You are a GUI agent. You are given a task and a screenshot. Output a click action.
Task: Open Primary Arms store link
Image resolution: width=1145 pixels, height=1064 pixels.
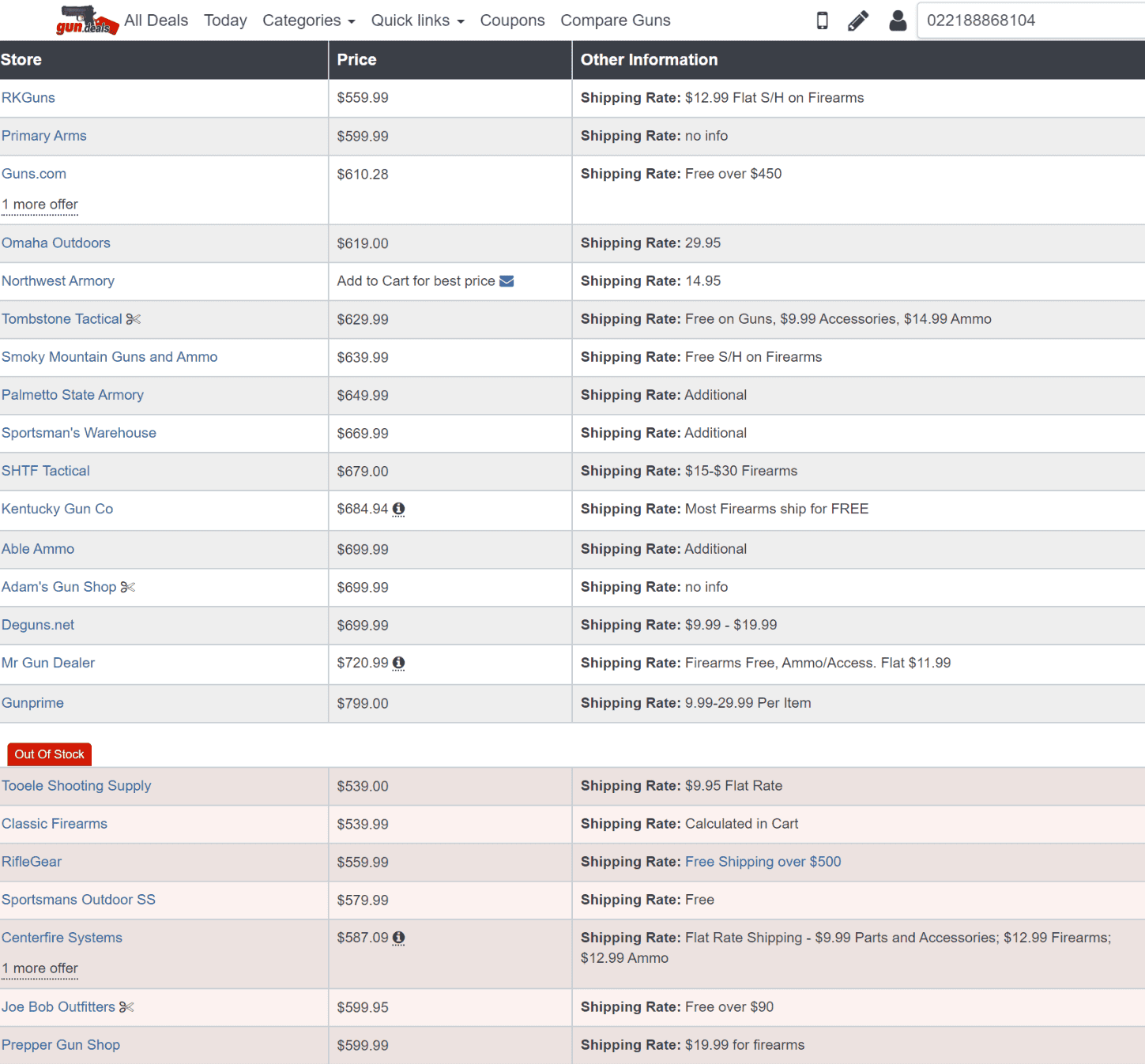(x=44, y=136)
